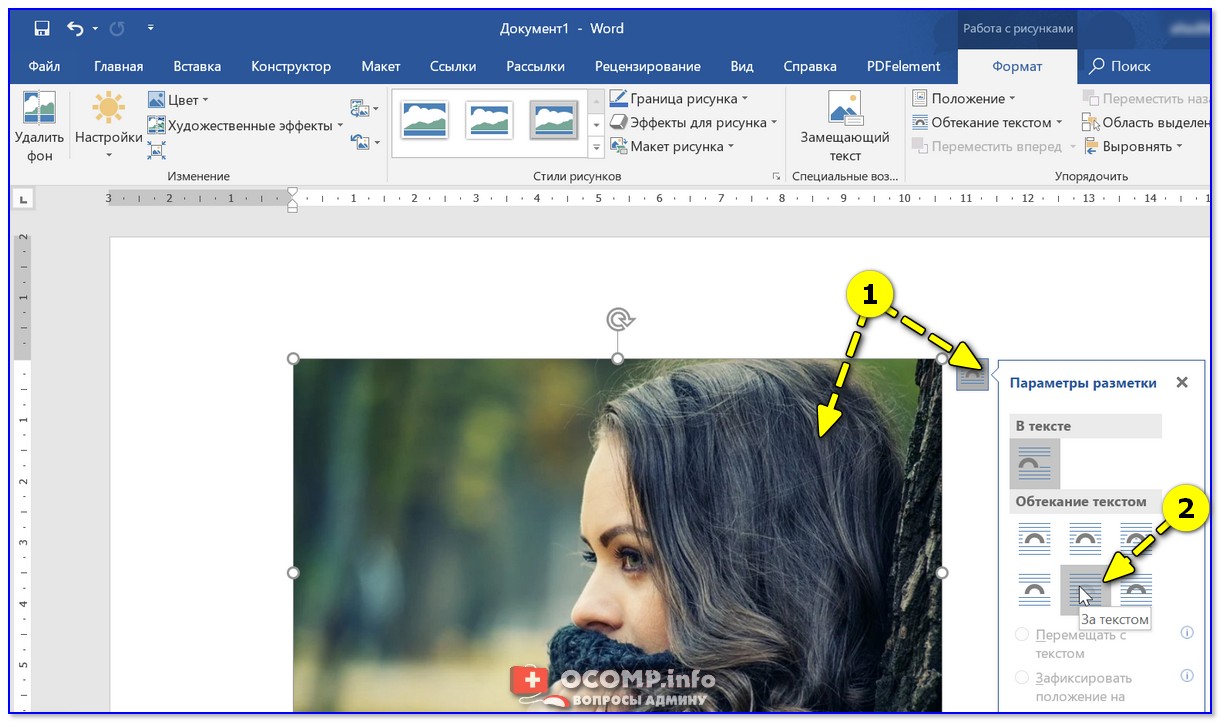Select Перемещать с текстом radio button
The height and width of the screenshot is (722, 1220).
[x=1022, y=634]
